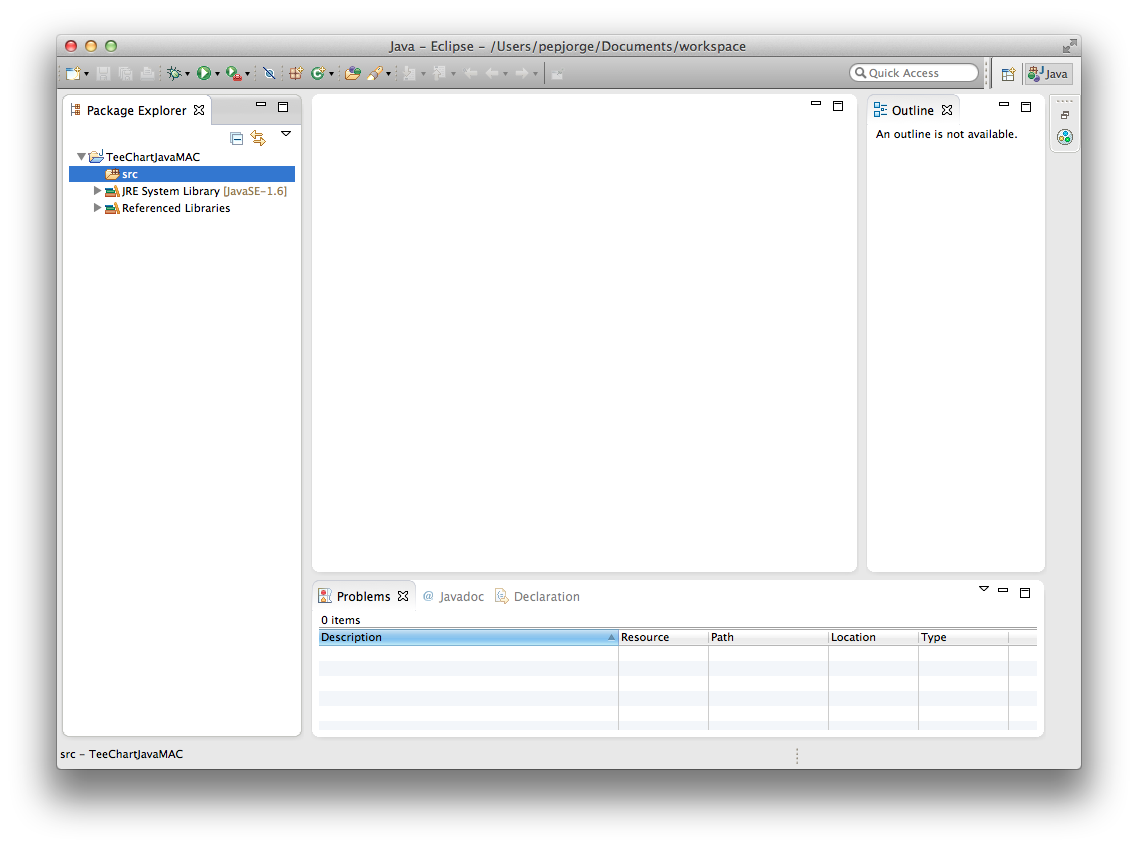Viewport: 1138px width, 848px height.
Task: Click the colored circles icon in right trim
Action: coord(1065,136)
